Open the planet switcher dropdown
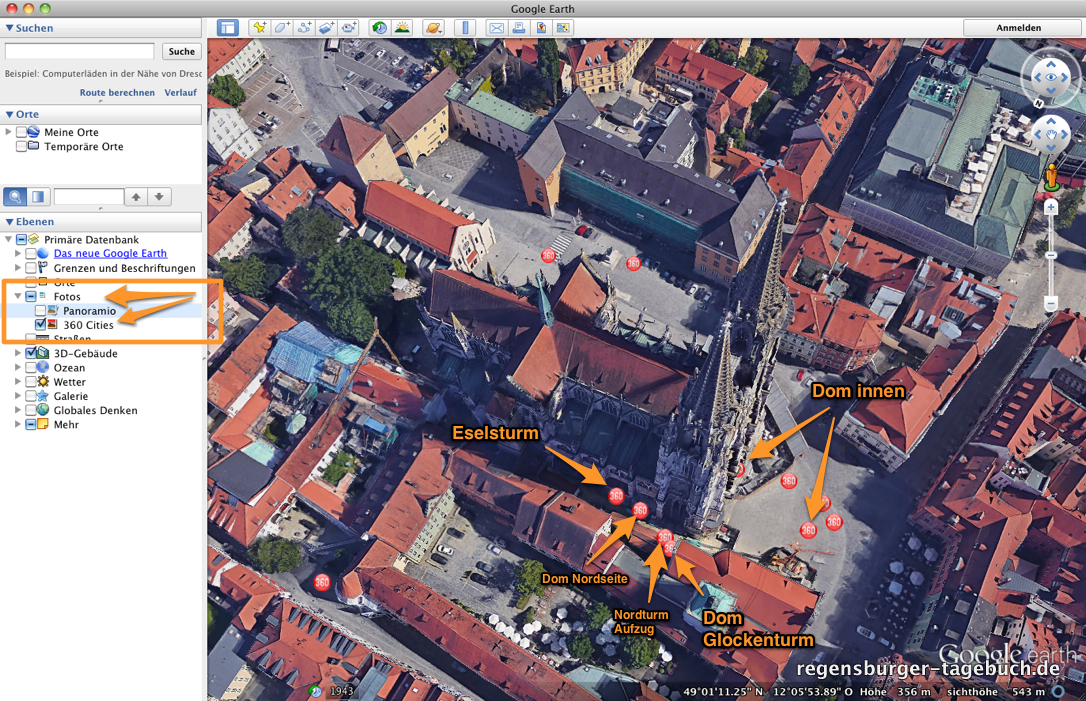Image resolution: width=1086 pixels, height=701 pixels. [434, 28]
